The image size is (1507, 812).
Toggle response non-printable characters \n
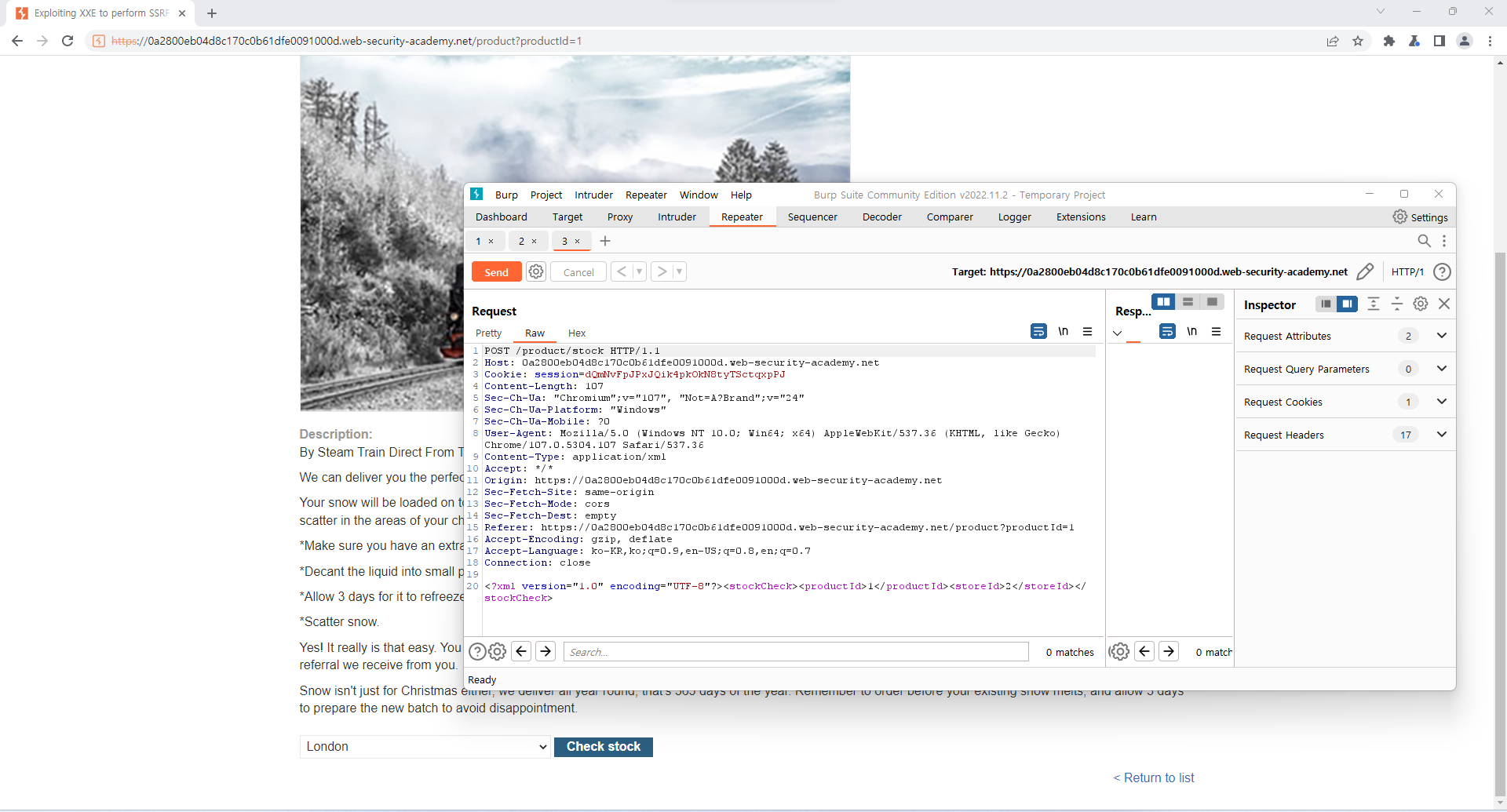point(1191,332)
